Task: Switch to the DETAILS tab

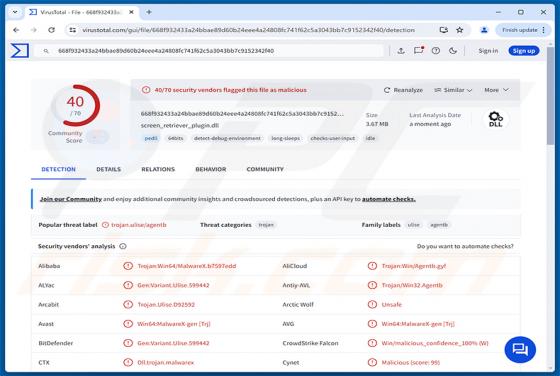Action: (109, 169)
